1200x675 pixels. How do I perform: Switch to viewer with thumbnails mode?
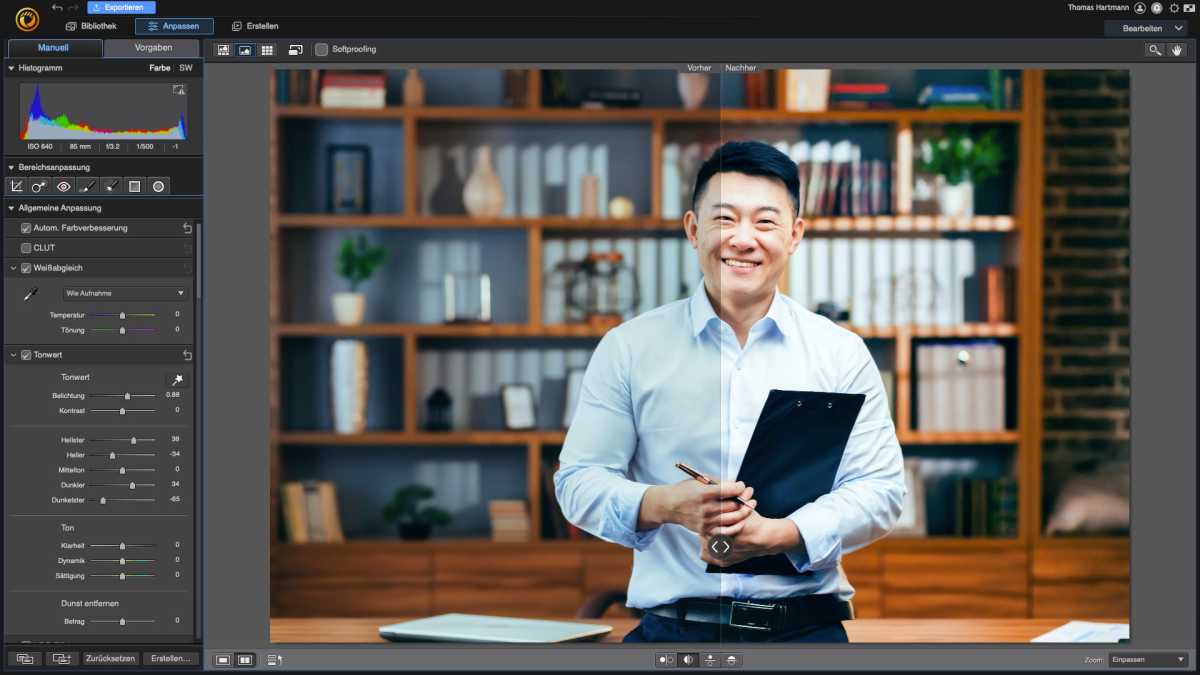coord(223,49)
